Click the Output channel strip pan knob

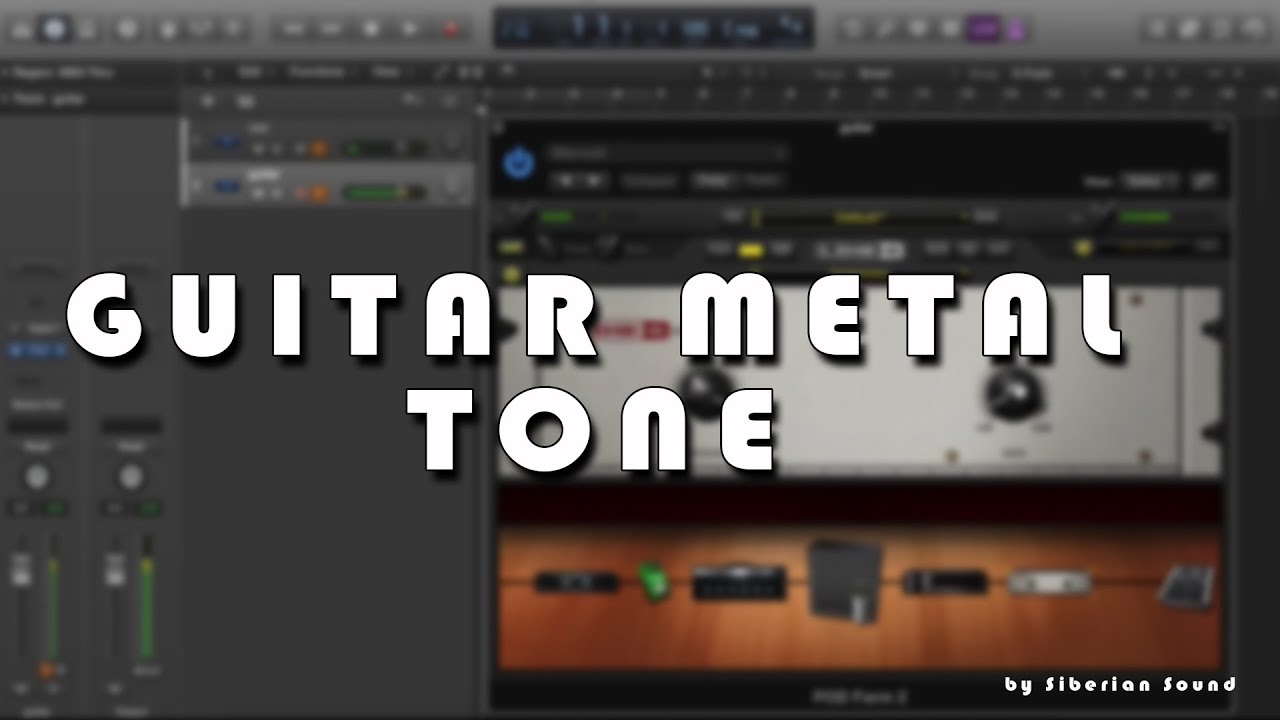point(129,477)
